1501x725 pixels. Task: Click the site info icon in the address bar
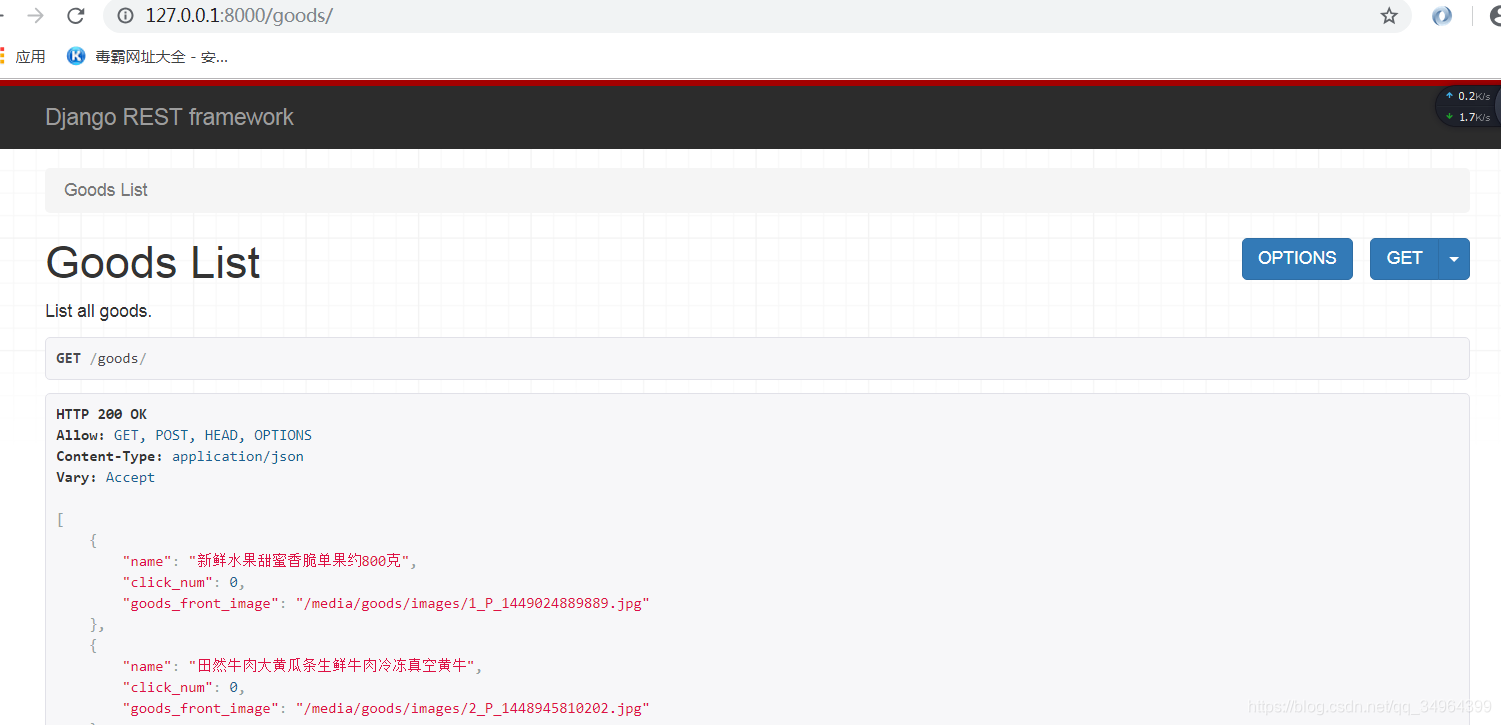pyautogui.click(x=125, y=15)
